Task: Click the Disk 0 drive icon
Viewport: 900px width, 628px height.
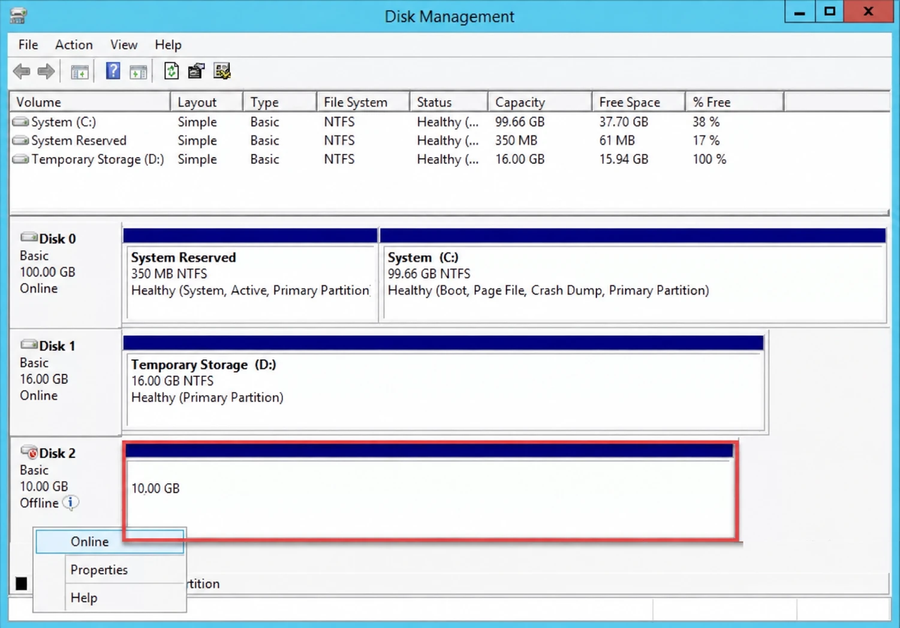Action: tap(29, 237)
